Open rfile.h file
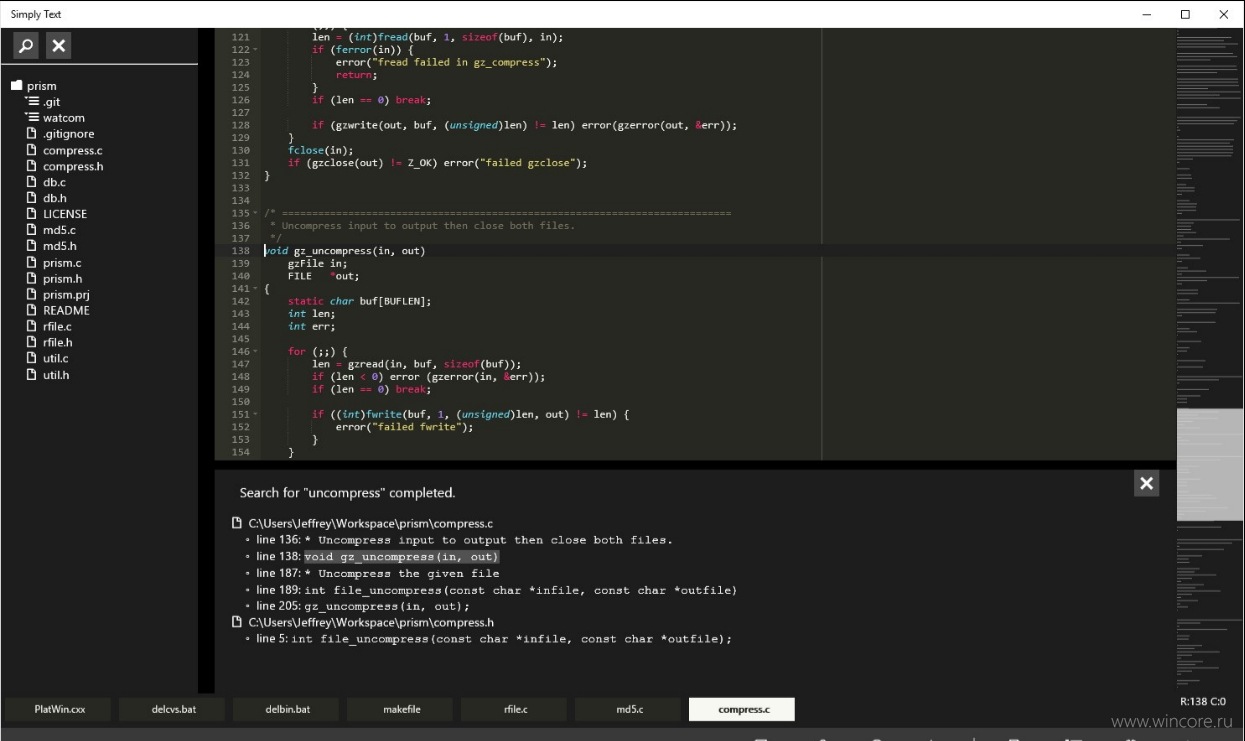Screen dimensions: 1245x741 coord(57,342)
